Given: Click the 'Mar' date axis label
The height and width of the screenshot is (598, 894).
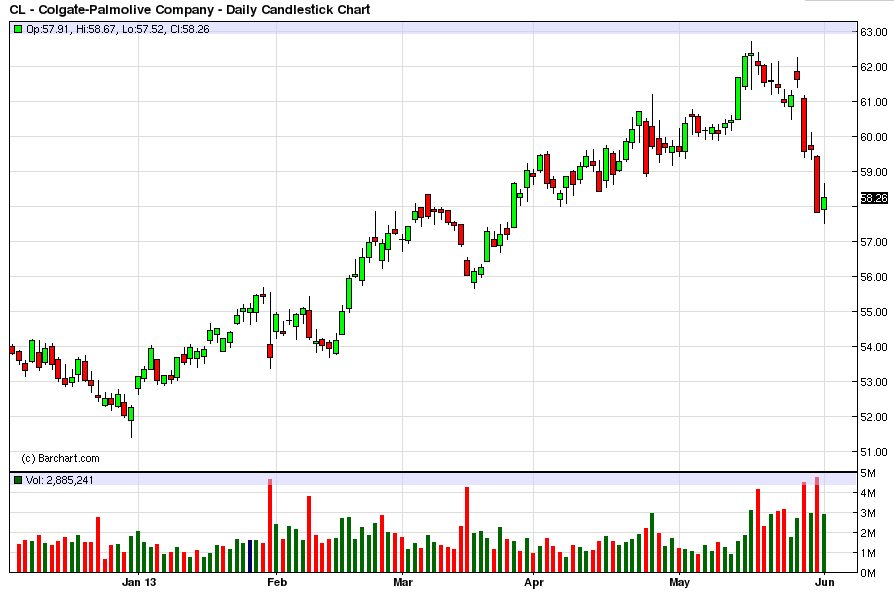Looking at the screenshot, I should tap(403, 583).
